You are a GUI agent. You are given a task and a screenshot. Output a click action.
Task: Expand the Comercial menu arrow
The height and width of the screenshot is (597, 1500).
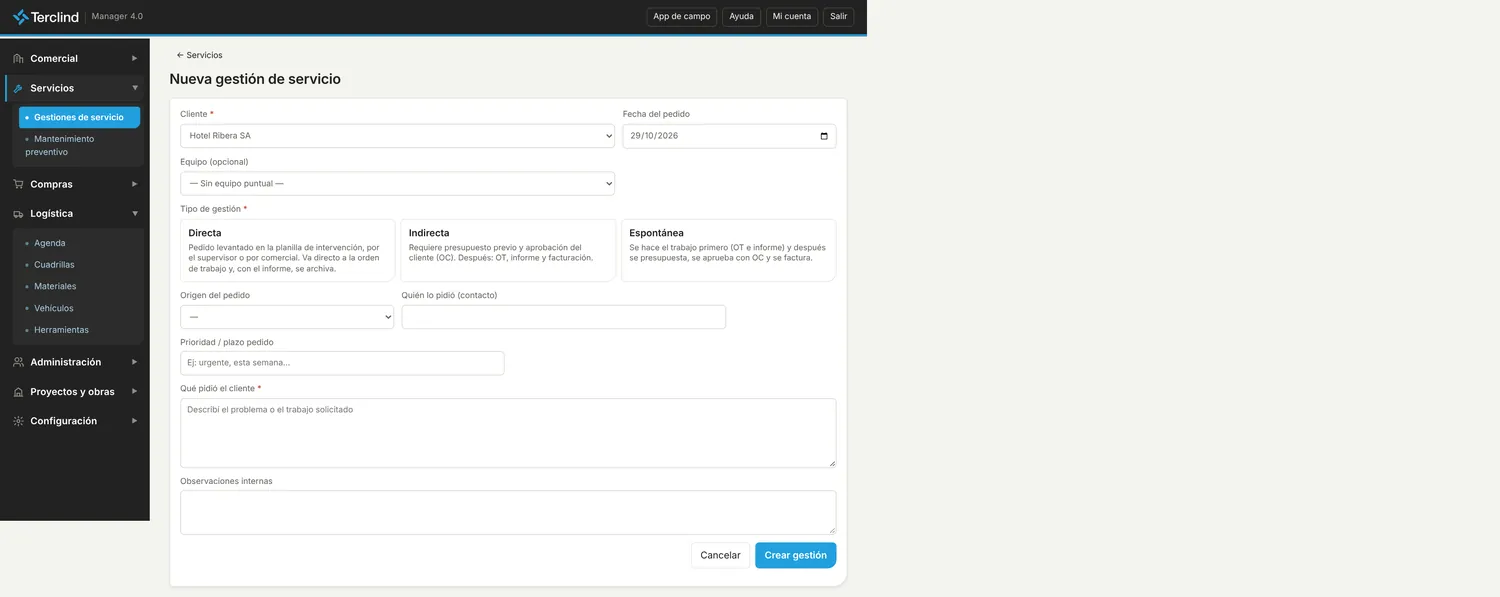pos(135,58)
